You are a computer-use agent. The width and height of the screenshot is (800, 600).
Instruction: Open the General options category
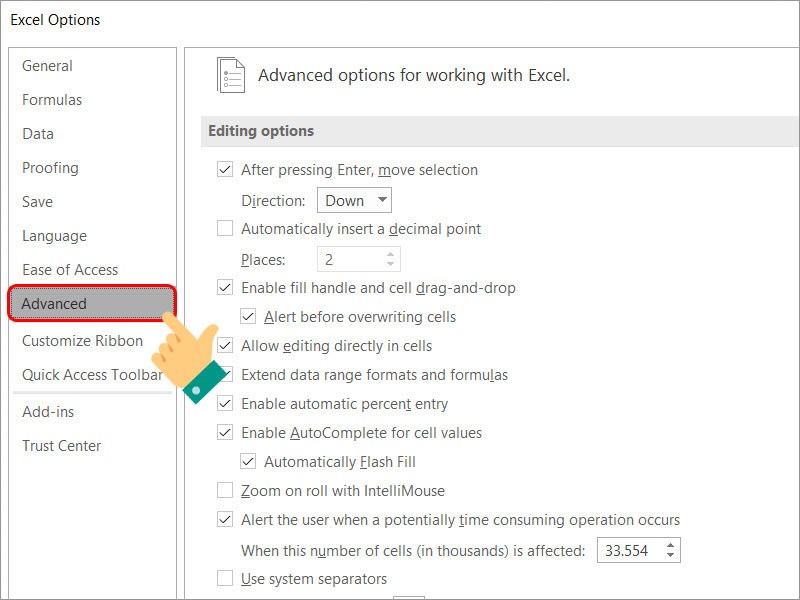(47, 66)
